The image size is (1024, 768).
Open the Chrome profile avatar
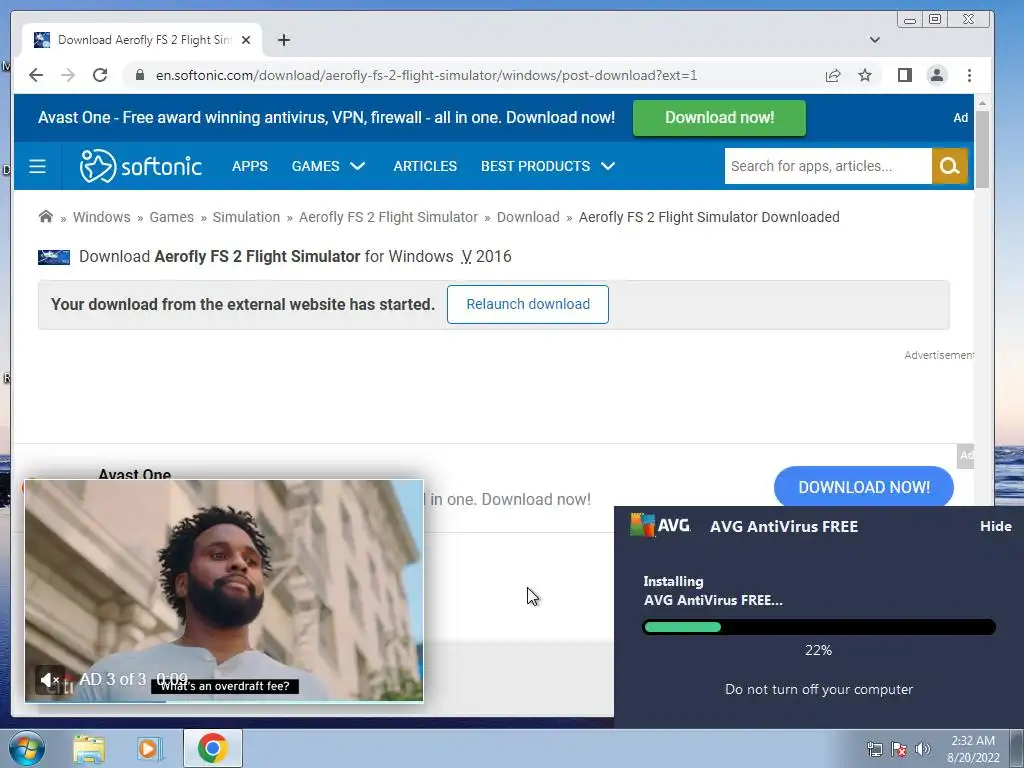936,75
